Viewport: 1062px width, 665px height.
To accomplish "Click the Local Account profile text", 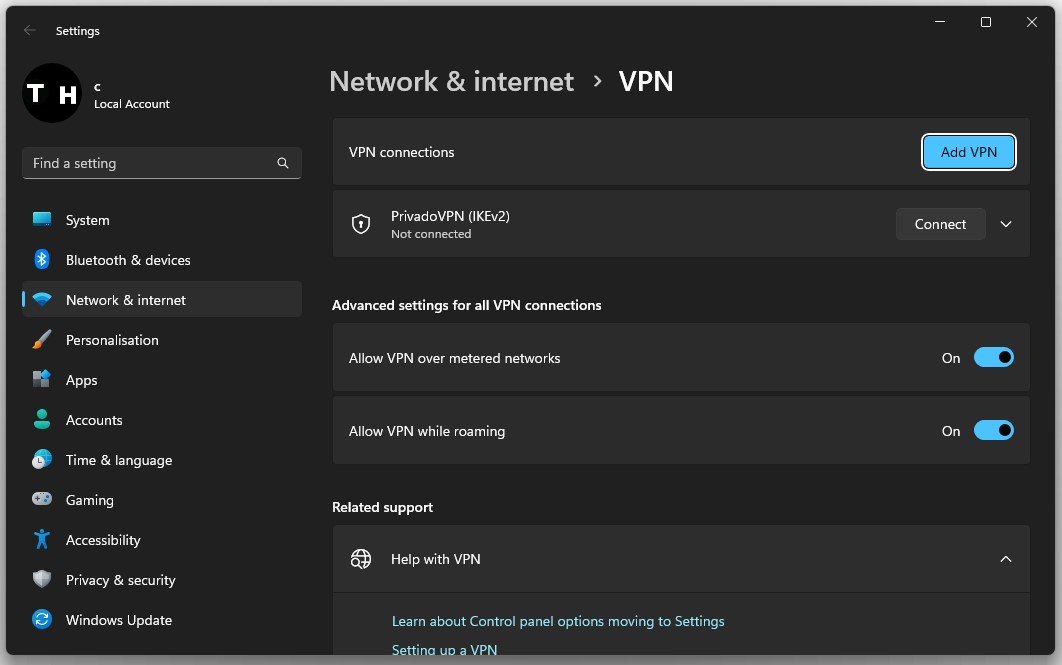I will [131, 104].
